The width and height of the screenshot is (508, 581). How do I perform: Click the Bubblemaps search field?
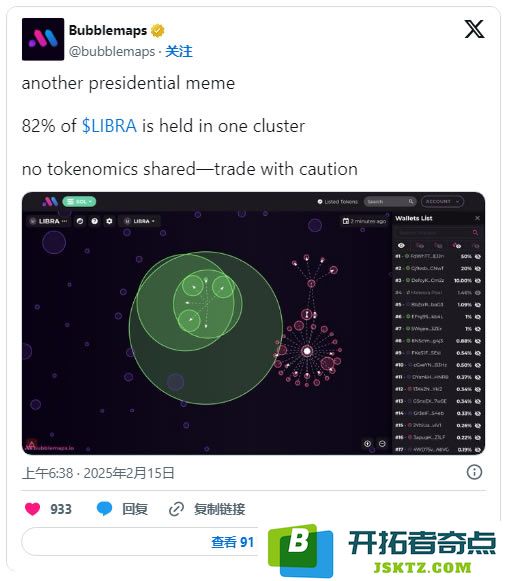[x=390, y=202]
